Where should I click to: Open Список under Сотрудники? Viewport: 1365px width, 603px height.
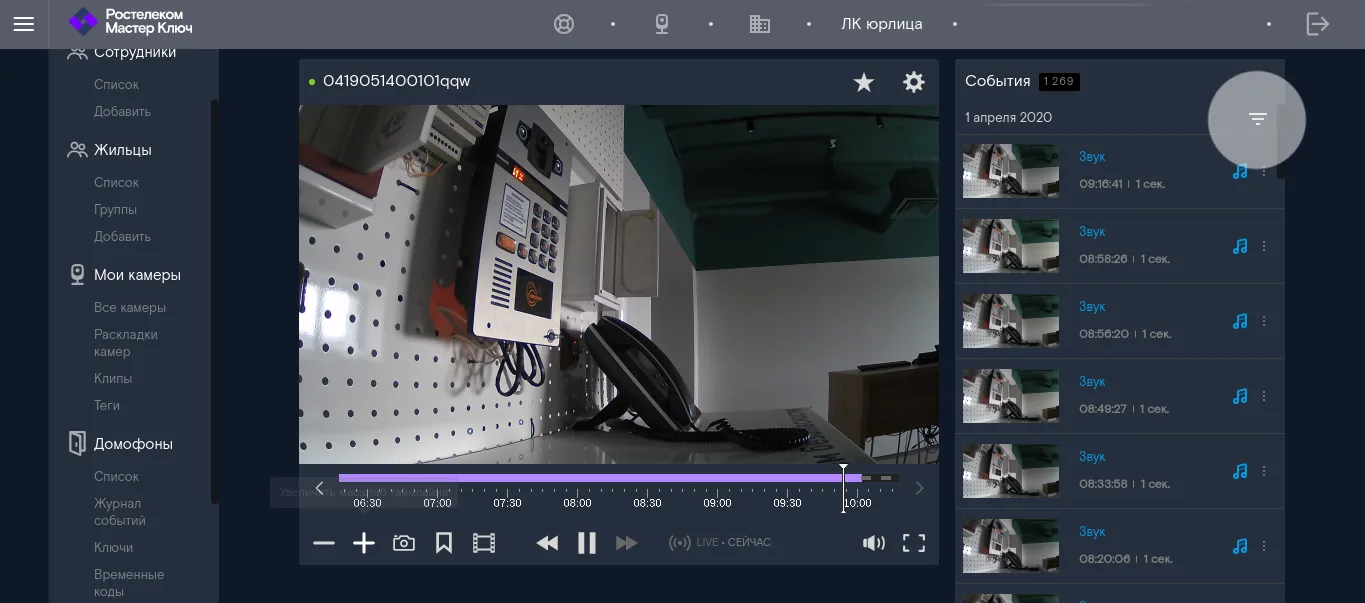[x=116, y=85]
